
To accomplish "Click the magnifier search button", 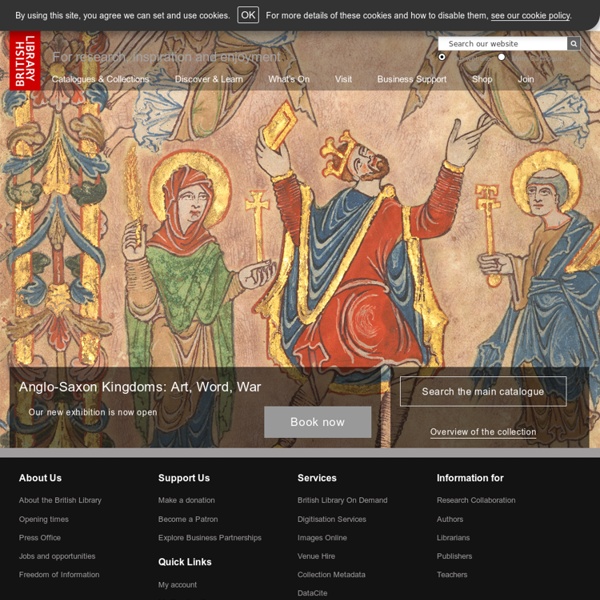I will [573, 44].
